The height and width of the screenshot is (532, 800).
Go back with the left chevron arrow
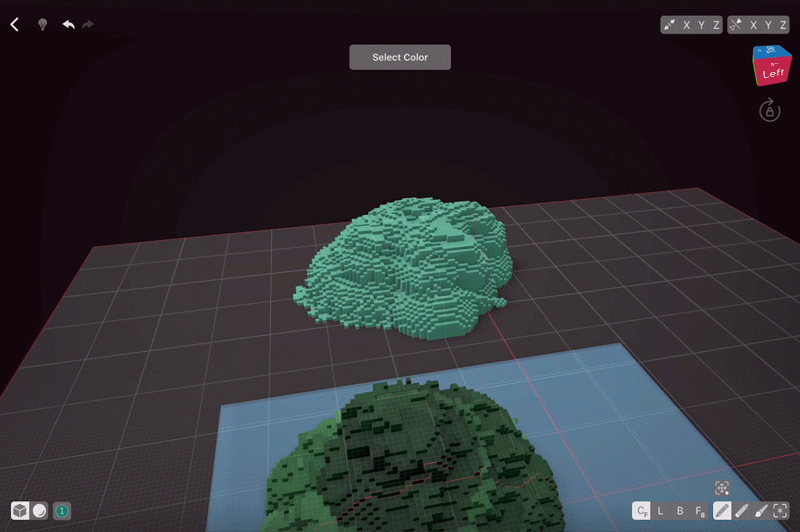pos(14,24)
